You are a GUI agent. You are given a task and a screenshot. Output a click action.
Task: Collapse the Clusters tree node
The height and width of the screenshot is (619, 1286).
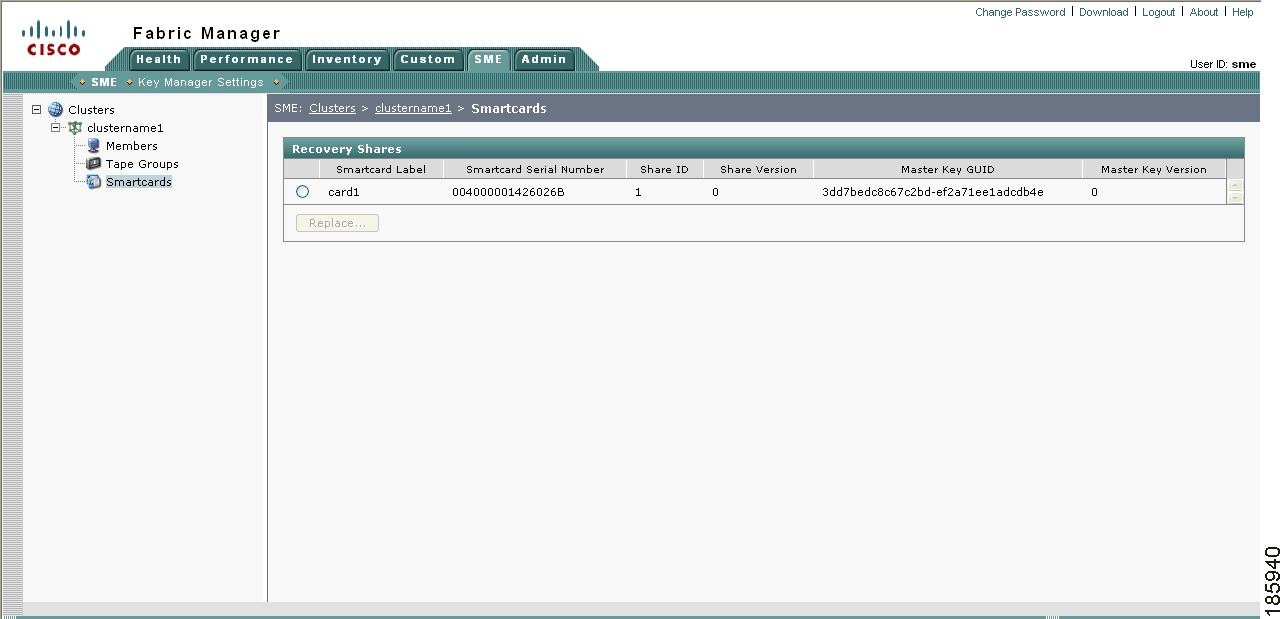(37, 110)
